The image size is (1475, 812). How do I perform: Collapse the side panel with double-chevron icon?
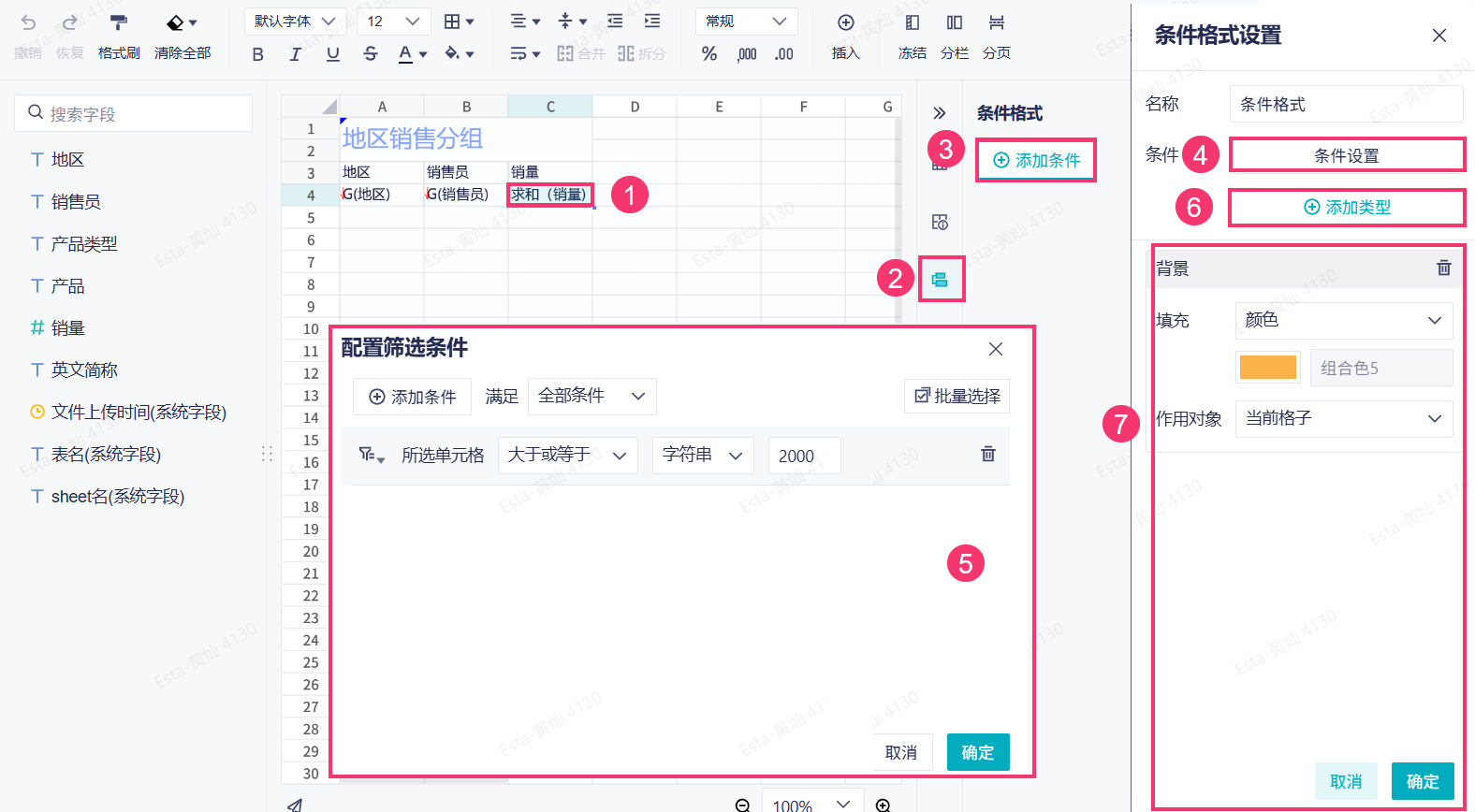click(x=940, y=113)
